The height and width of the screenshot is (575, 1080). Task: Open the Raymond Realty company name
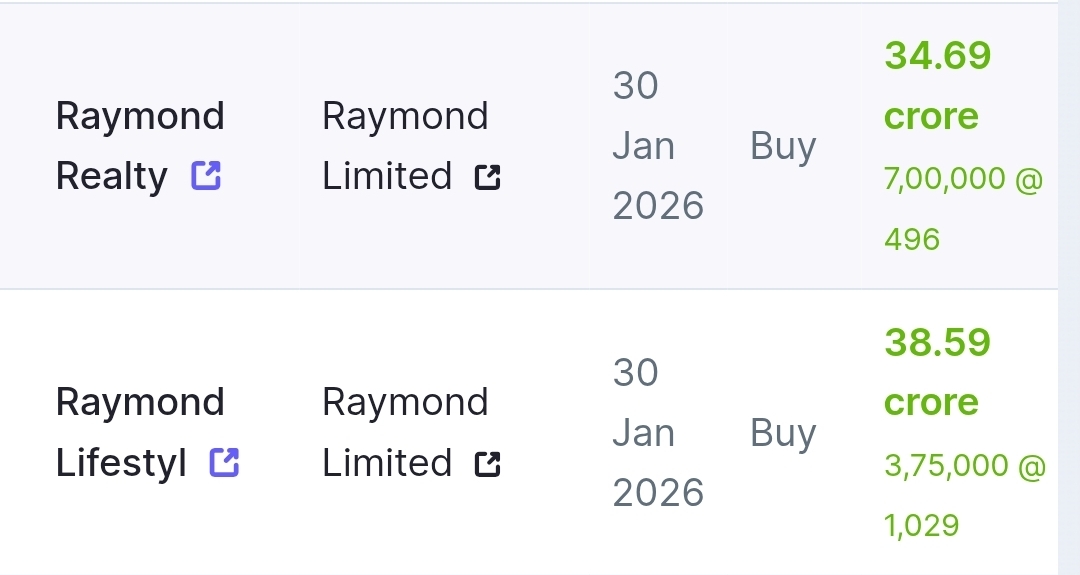(x=139, y=146)
